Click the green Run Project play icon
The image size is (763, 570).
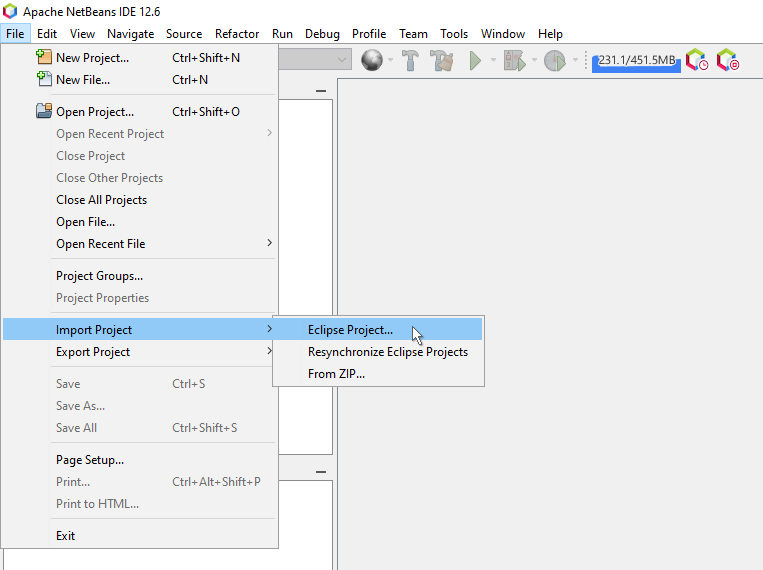tap(475, 60)
